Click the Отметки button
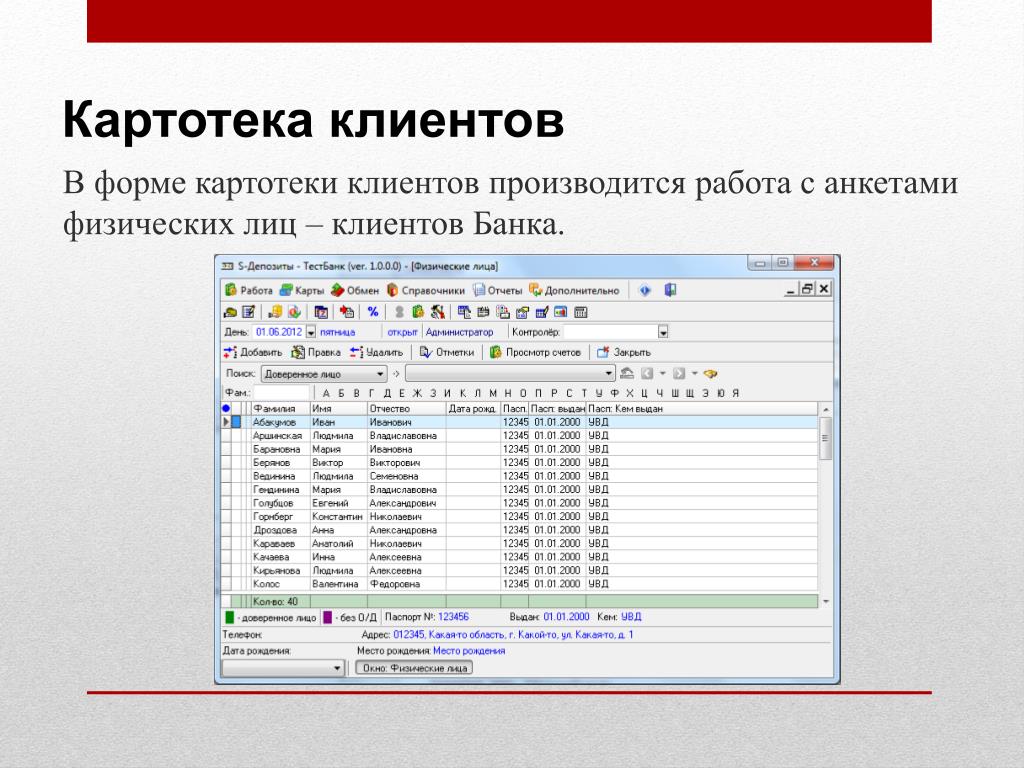1024x768 pixels. (x=447, y=353)
